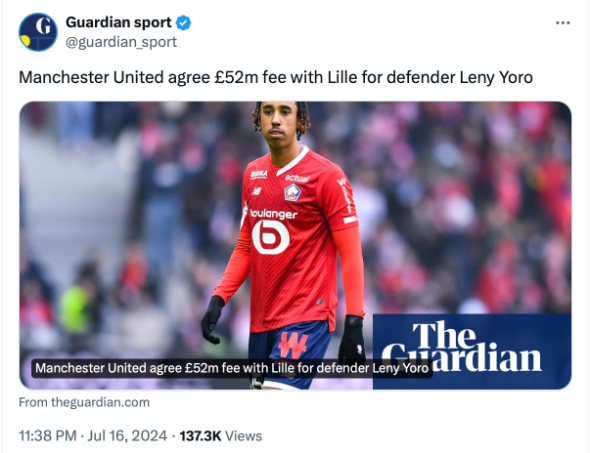Open the Guardian sport display name

pos(119,23)
